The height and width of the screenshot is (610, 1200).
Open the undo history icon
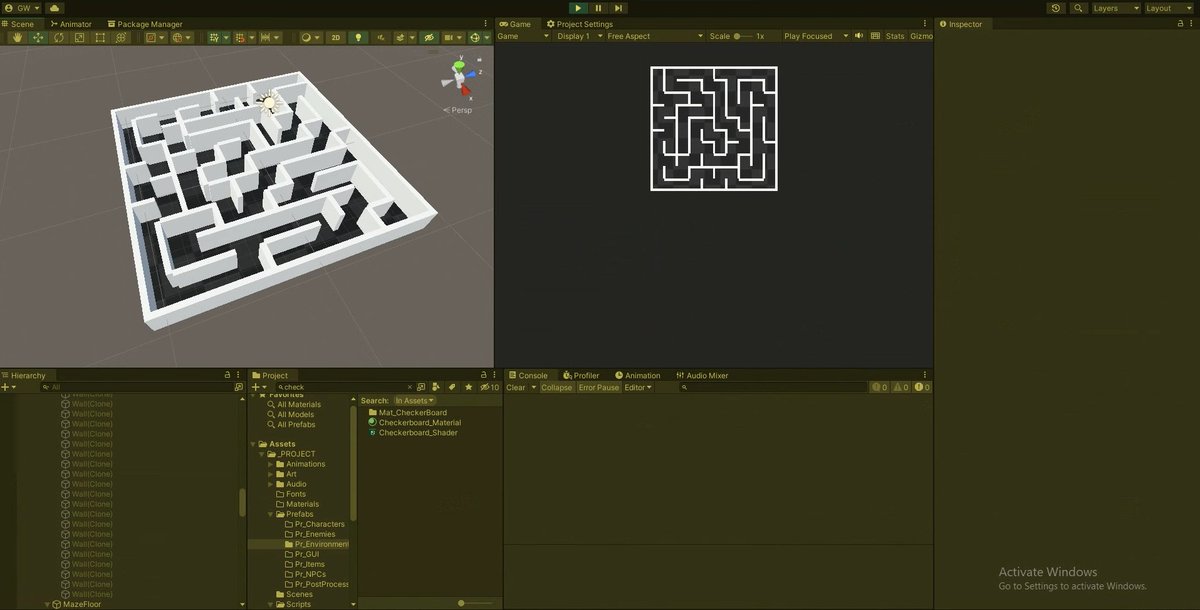point(1056,8)
